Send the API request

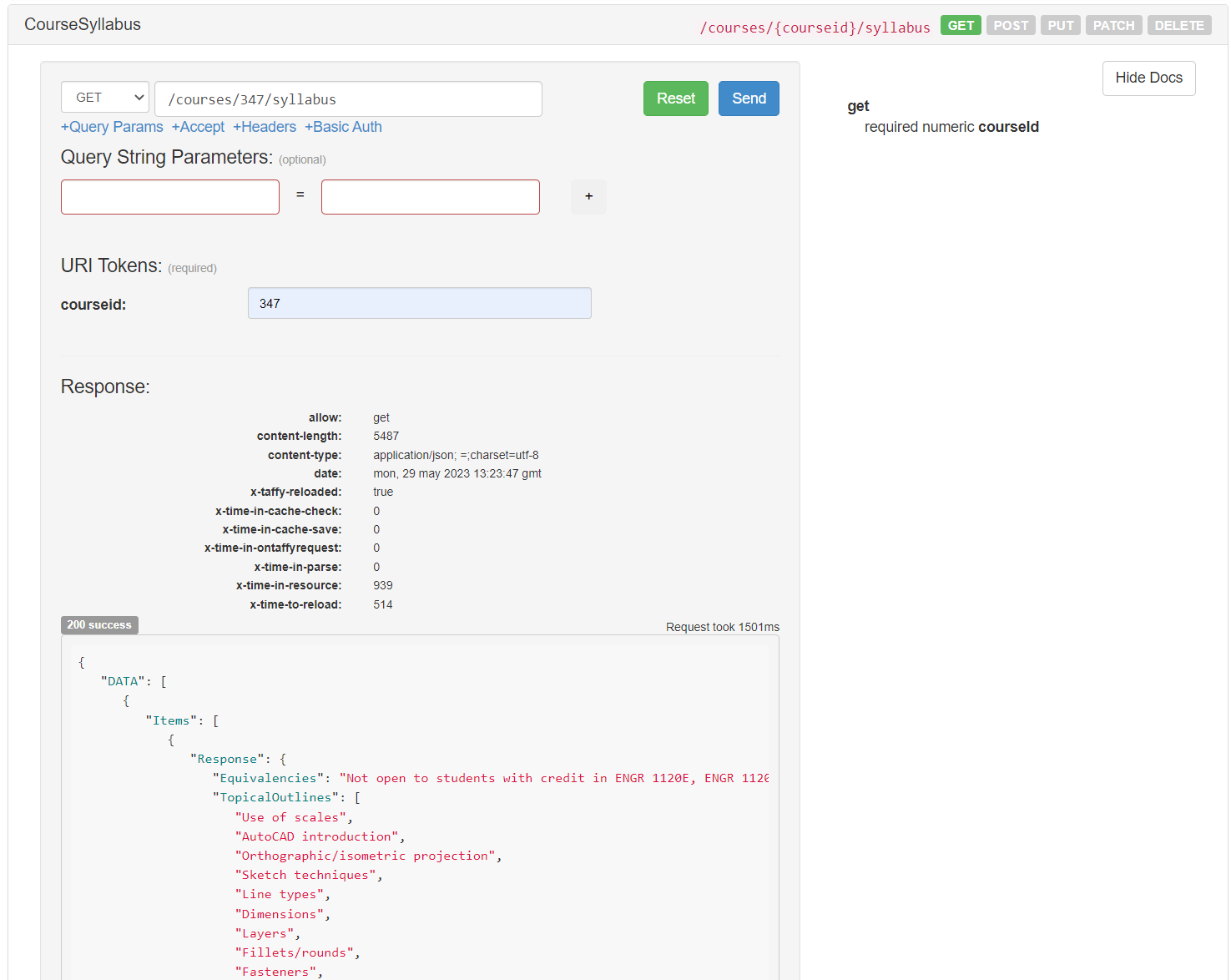[x=748, y=99]
